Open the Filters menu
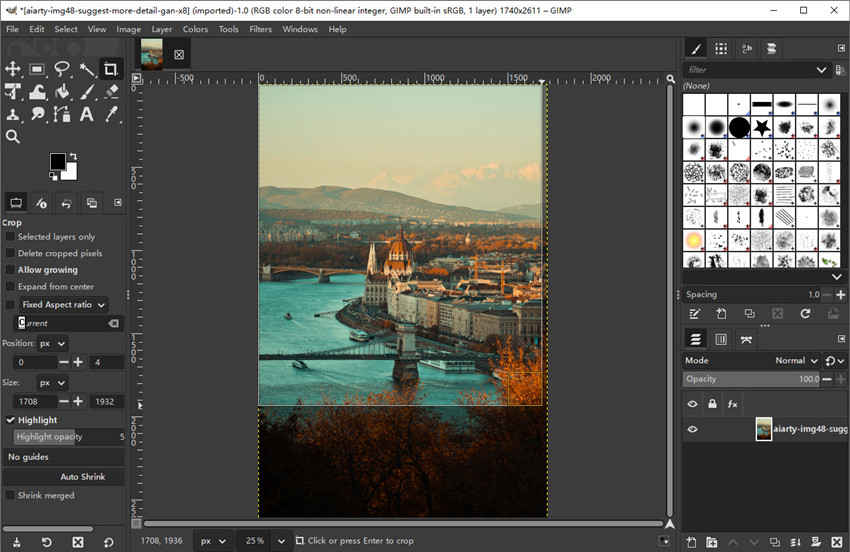The width and height of the screenshot is (850, 552). 260,29
